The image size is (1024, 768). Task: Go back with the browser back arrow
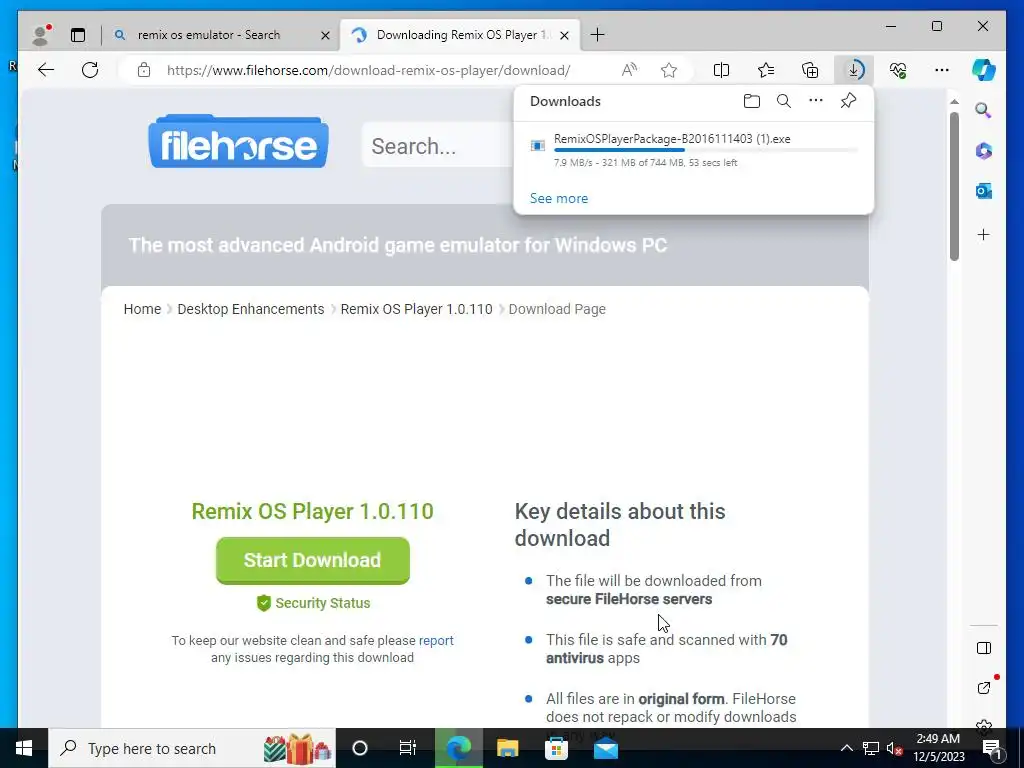pos(46,70)
